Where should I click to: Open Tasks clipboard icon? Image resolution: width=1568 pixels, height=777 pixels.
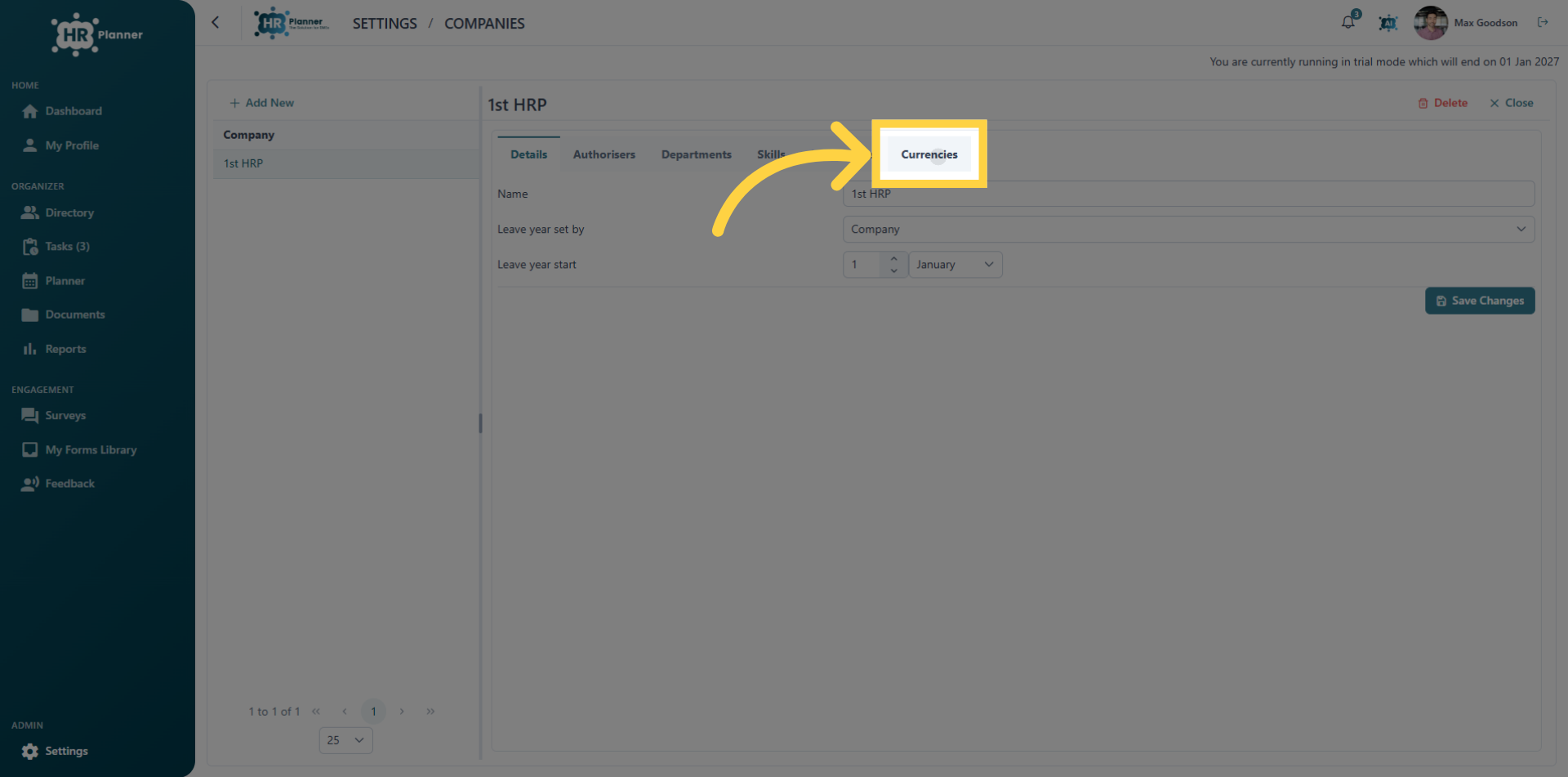click(x=30, y=247)
